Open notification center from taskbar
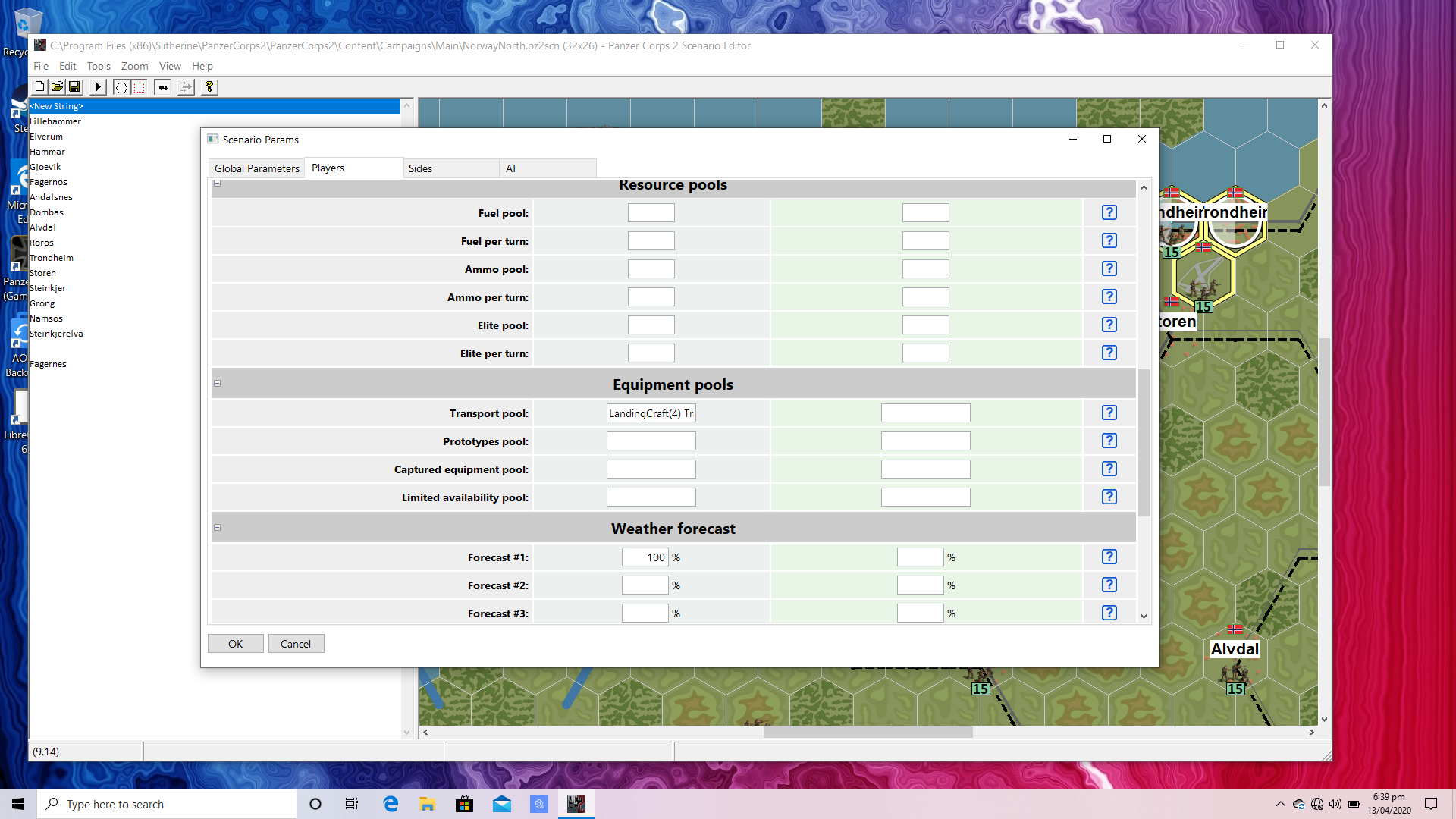 click(x=1431, y=804)
